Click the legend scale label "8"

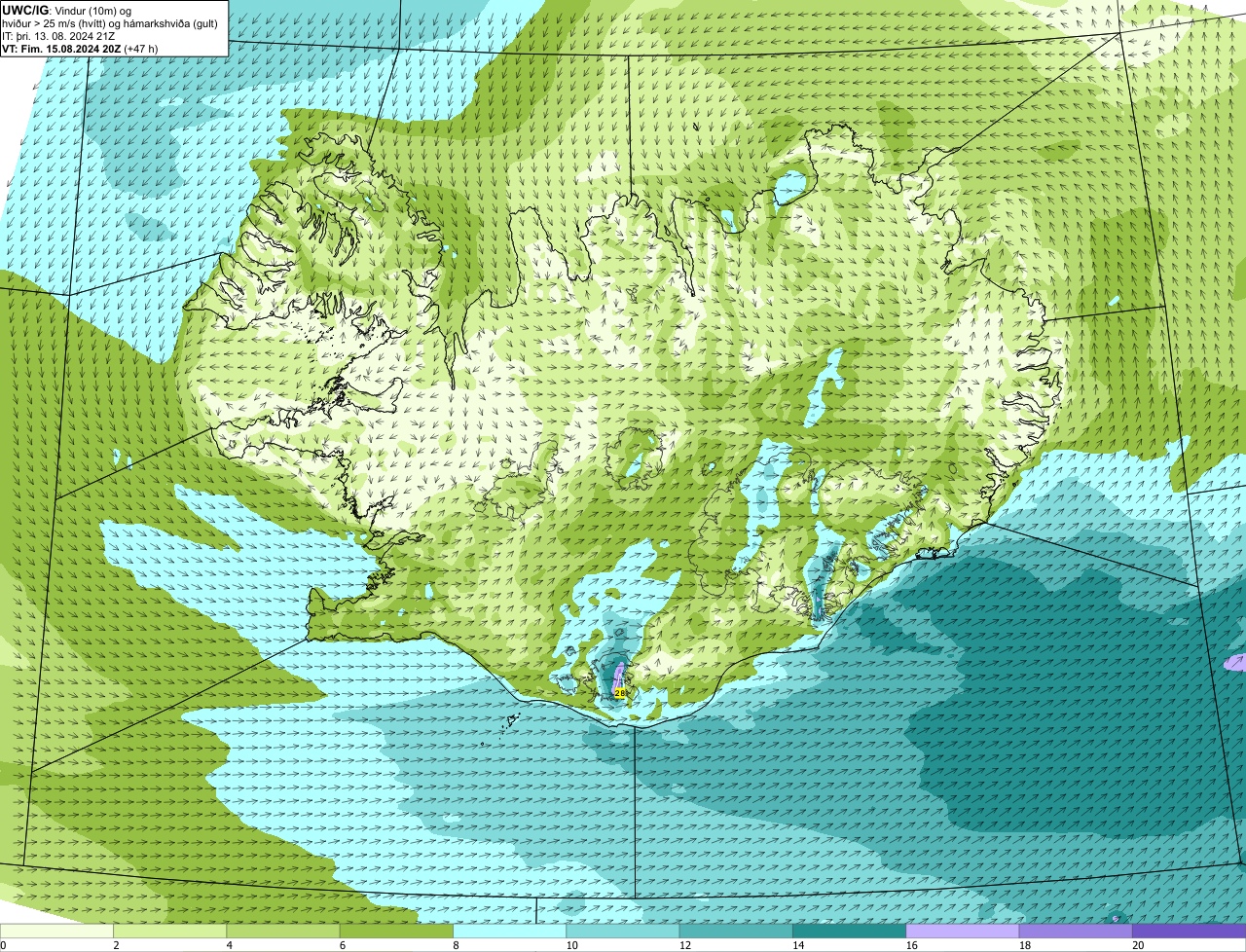[x=456, y=945]
